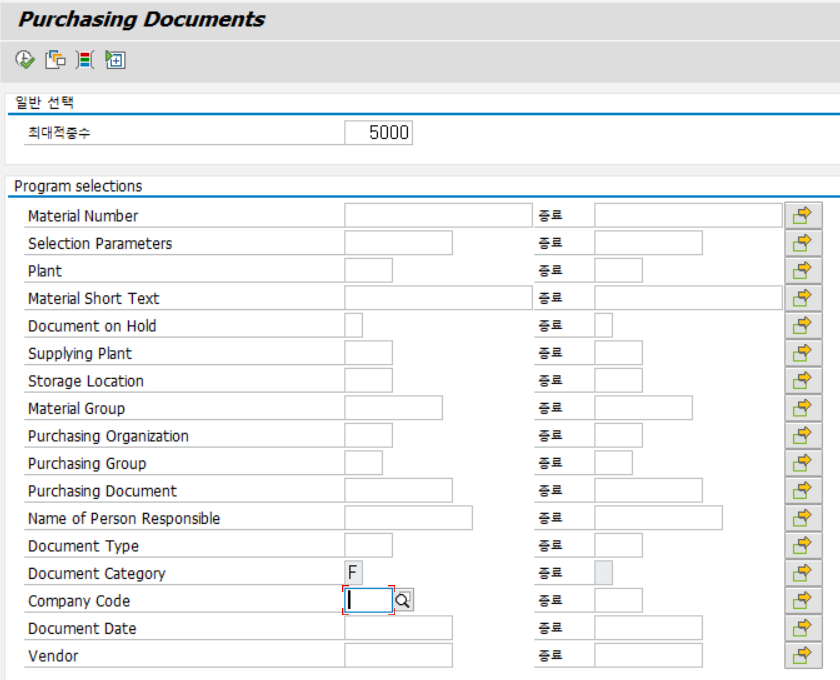Open multiple selection for Plant
Viewport: 840px width, 680px height.
pos(803,271)
